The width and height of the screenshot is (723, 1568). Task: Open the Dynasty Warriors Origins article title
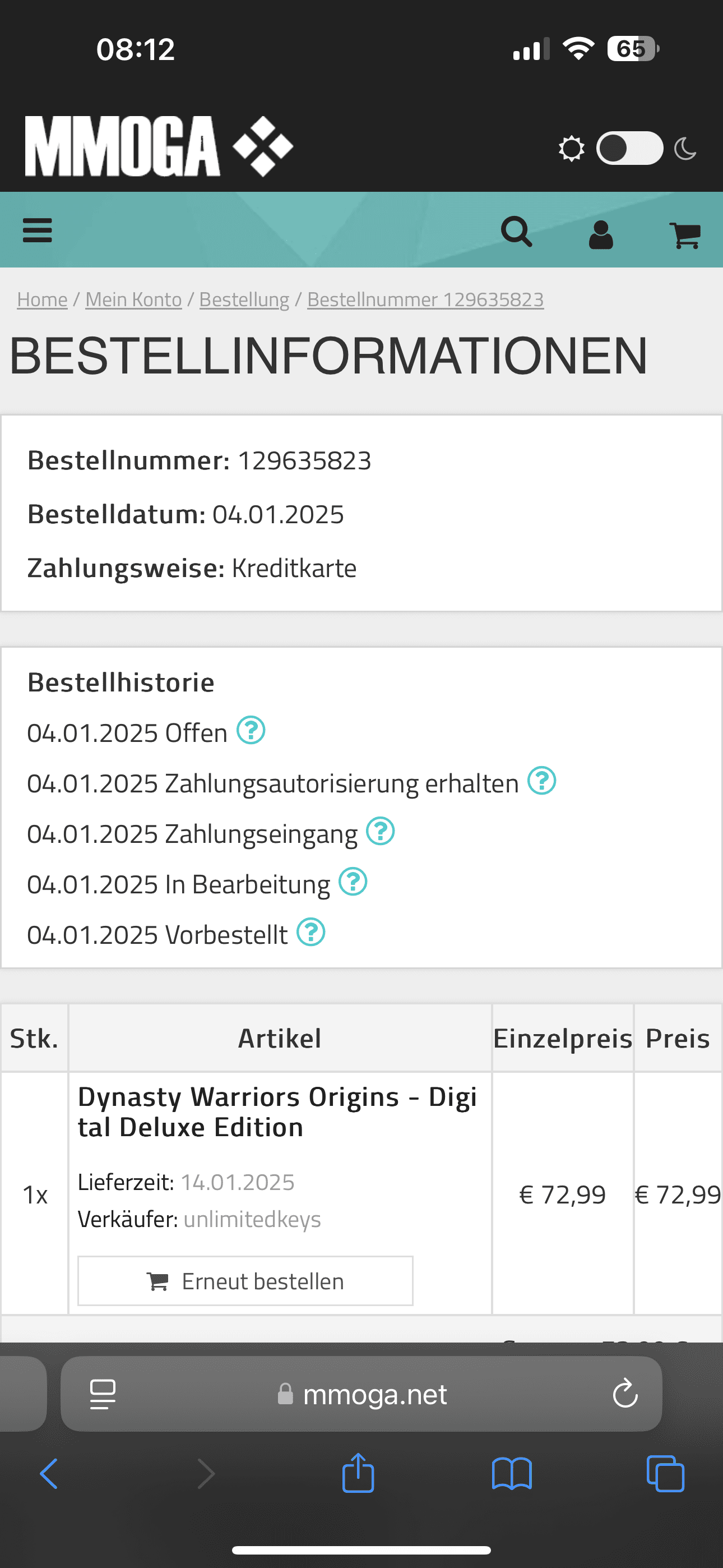point(277,1112)
